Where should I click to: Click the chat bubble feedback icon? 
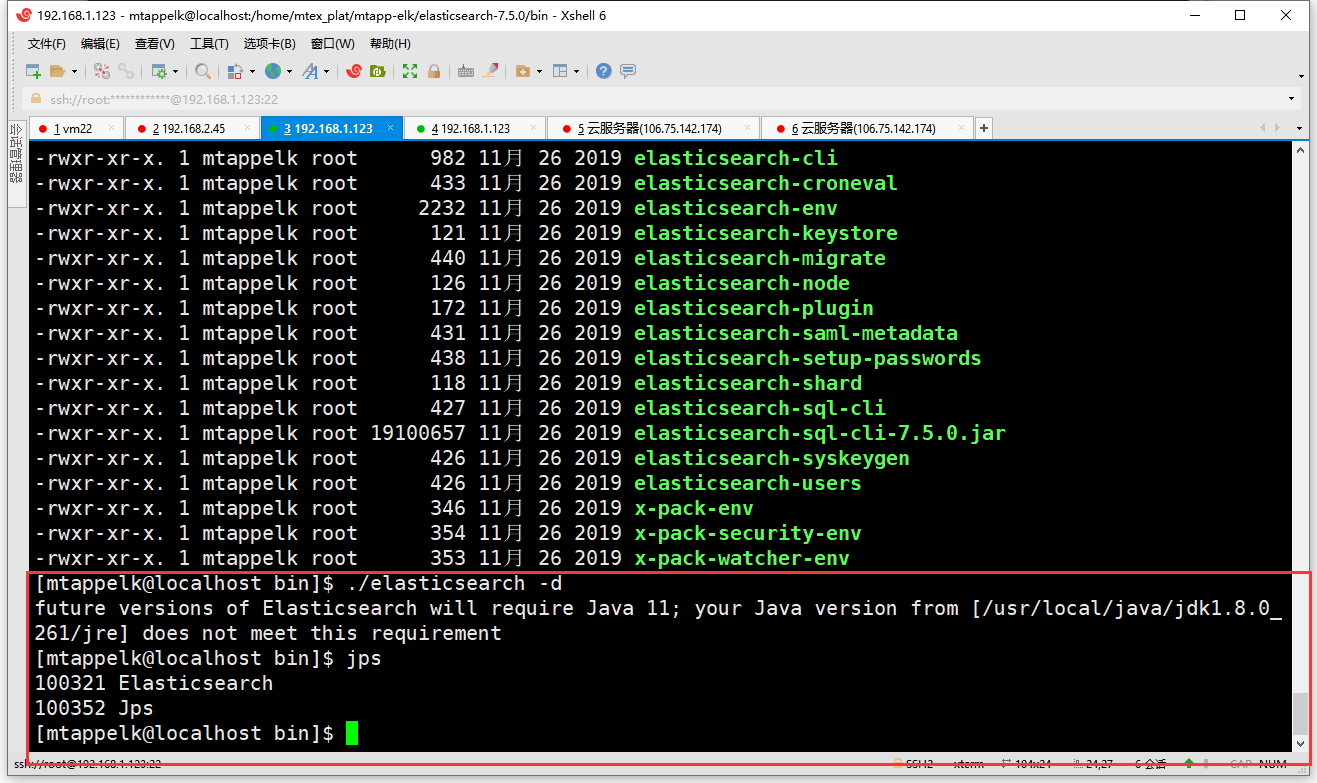click(628, 71)
